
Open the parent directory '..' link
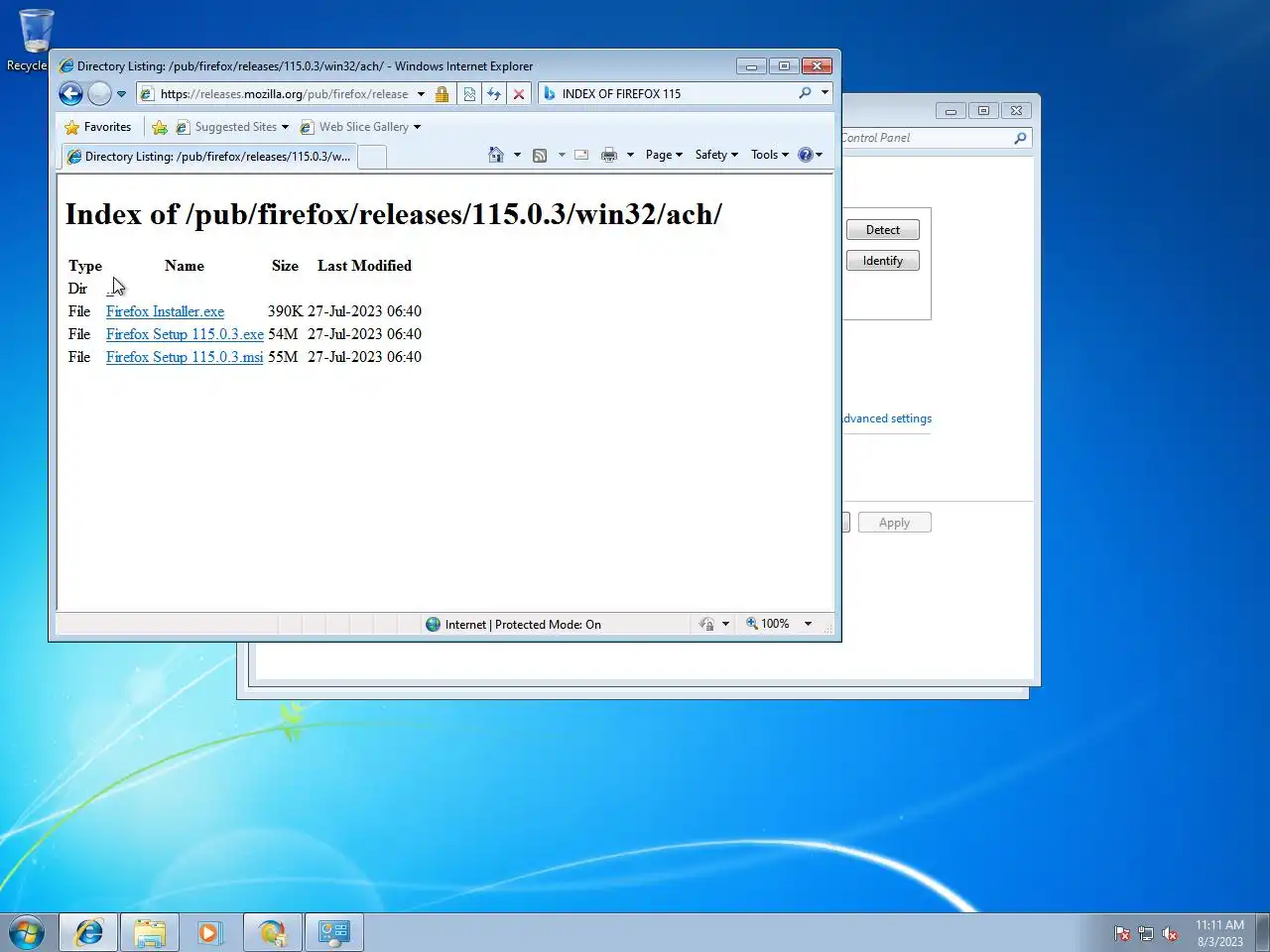pos(109,289)
